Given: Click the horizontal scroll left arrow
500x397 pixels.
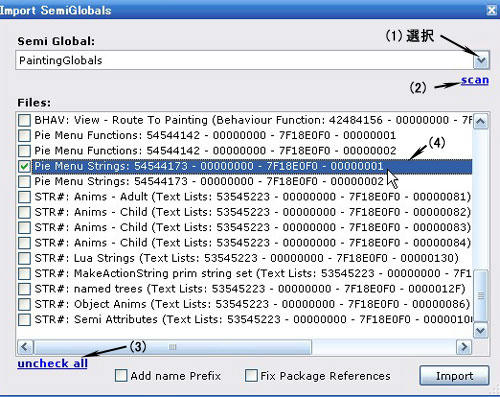Looking at the screenshot, I should click(x=25, y=347).
